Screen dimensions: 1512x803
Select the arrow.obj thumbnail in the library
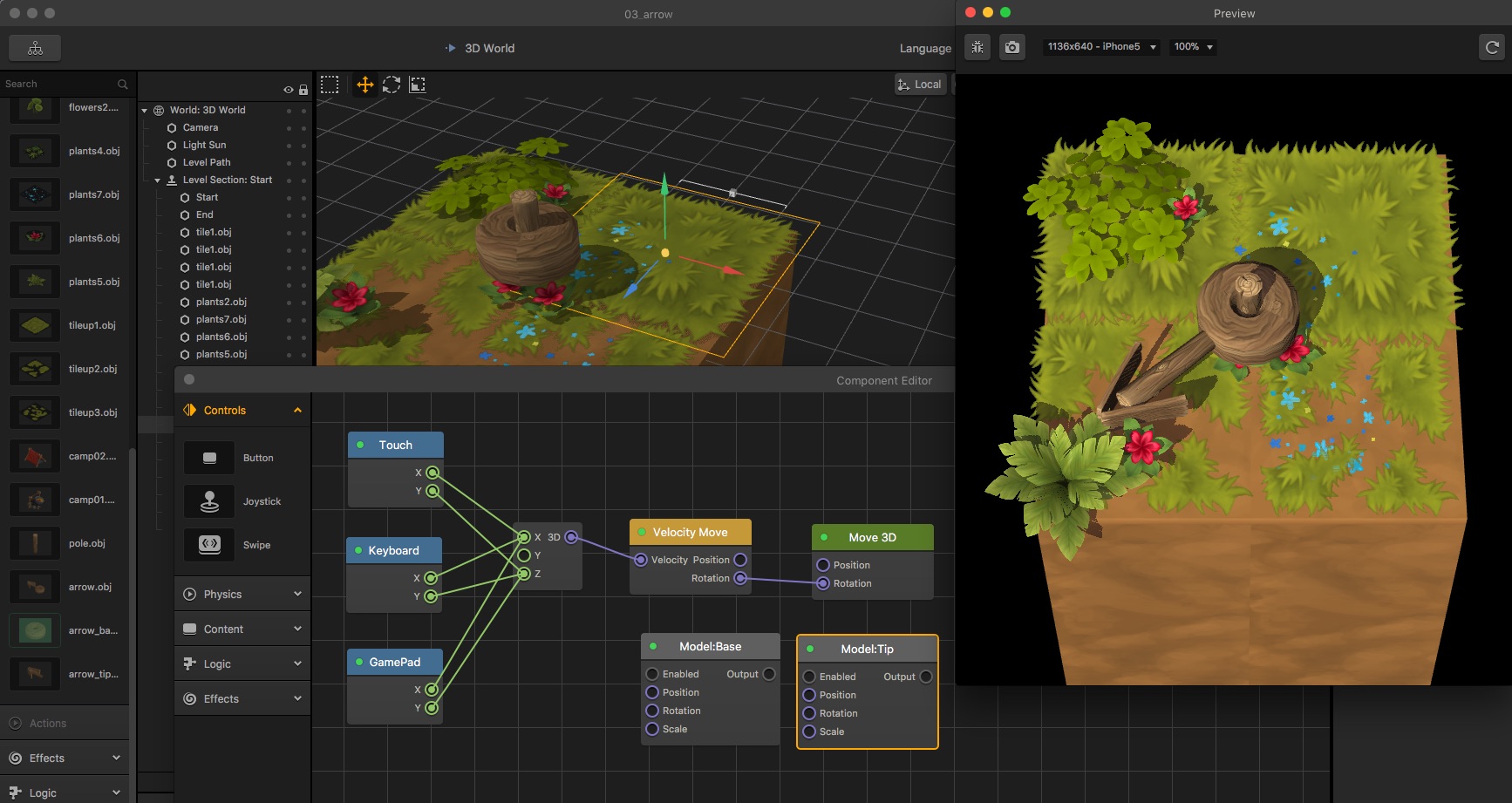34,587
